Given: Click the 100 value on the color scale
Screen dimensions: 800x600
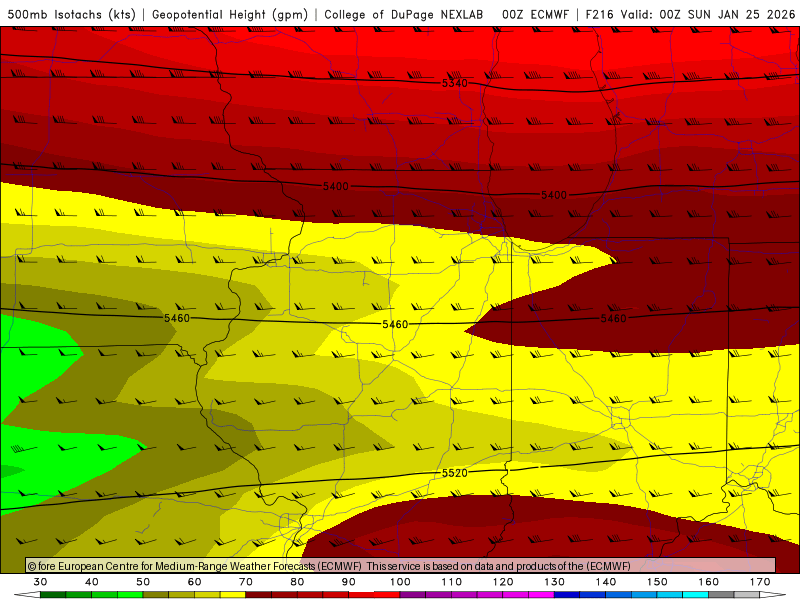Looking at the screenshot, I should point(400,582).
